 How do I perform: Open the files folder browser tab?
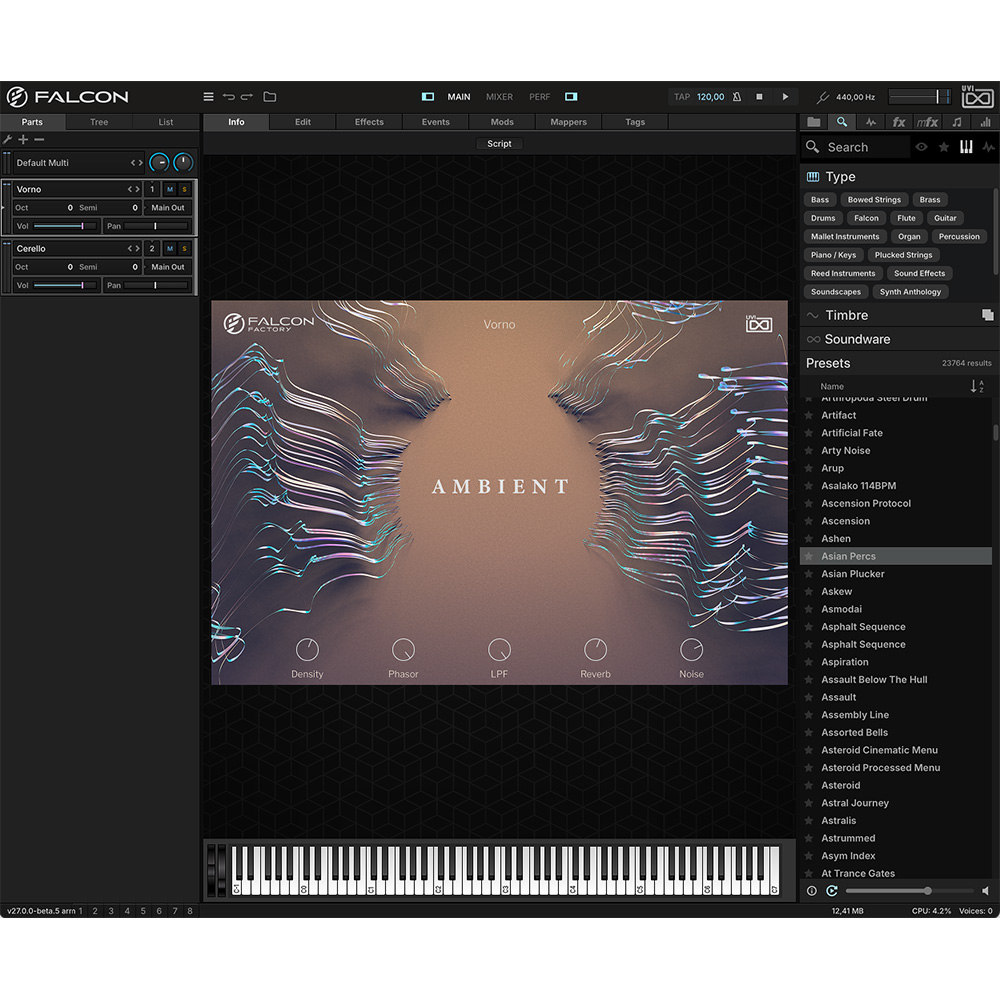coord(814,122)
